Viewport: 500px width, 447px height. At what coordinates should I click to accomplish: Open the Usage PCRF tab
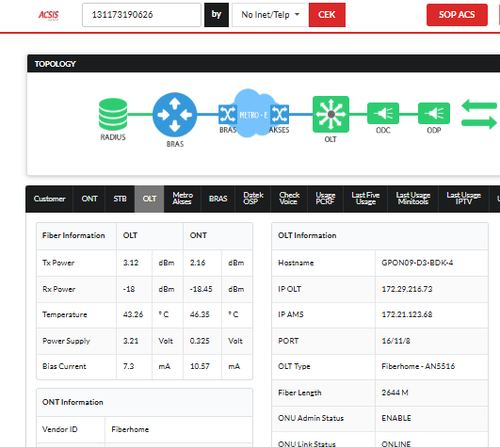pyautogui.click(x=325, y=199)
